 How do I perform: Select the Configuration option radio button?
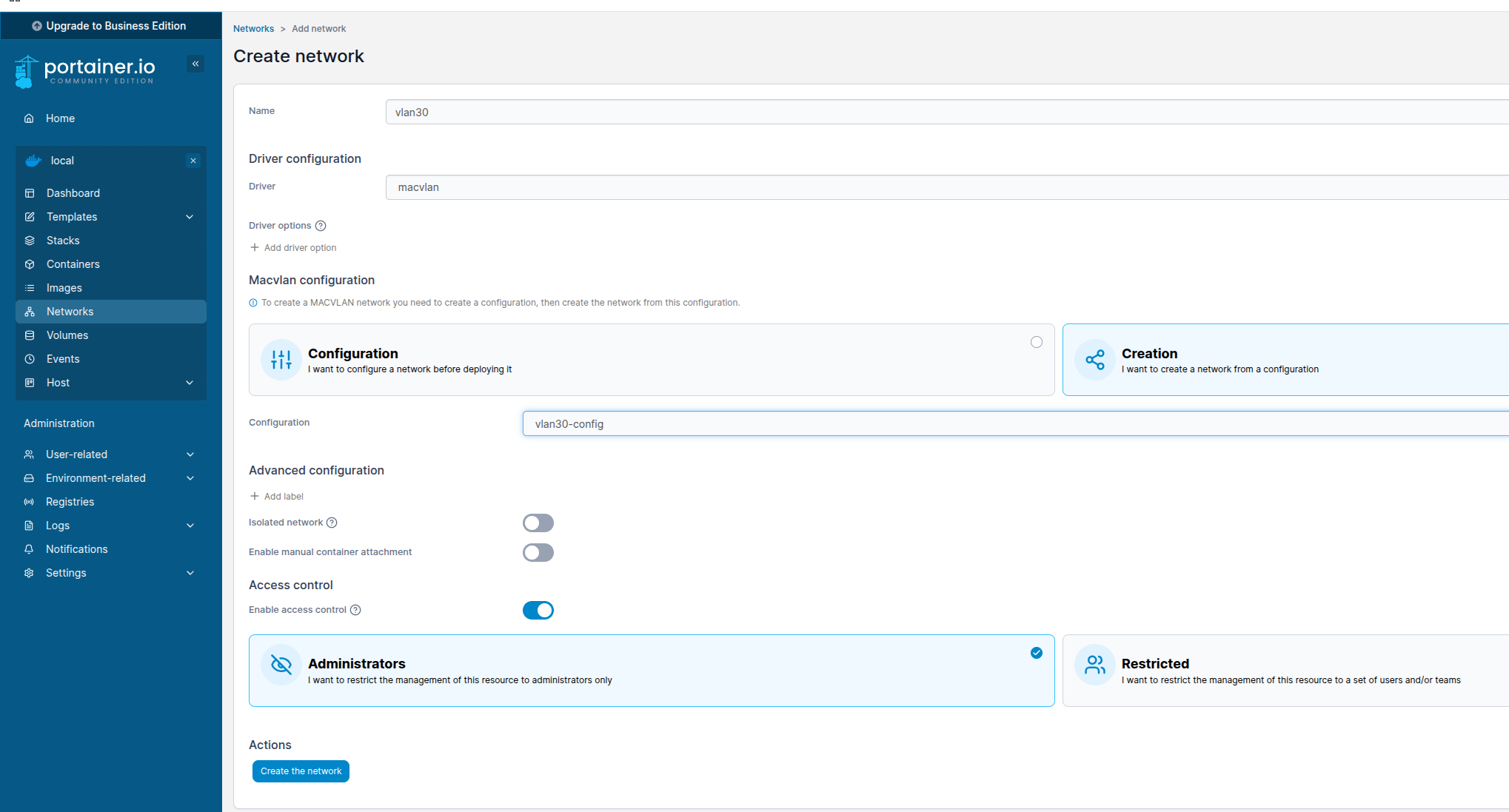pos(1036,342)
